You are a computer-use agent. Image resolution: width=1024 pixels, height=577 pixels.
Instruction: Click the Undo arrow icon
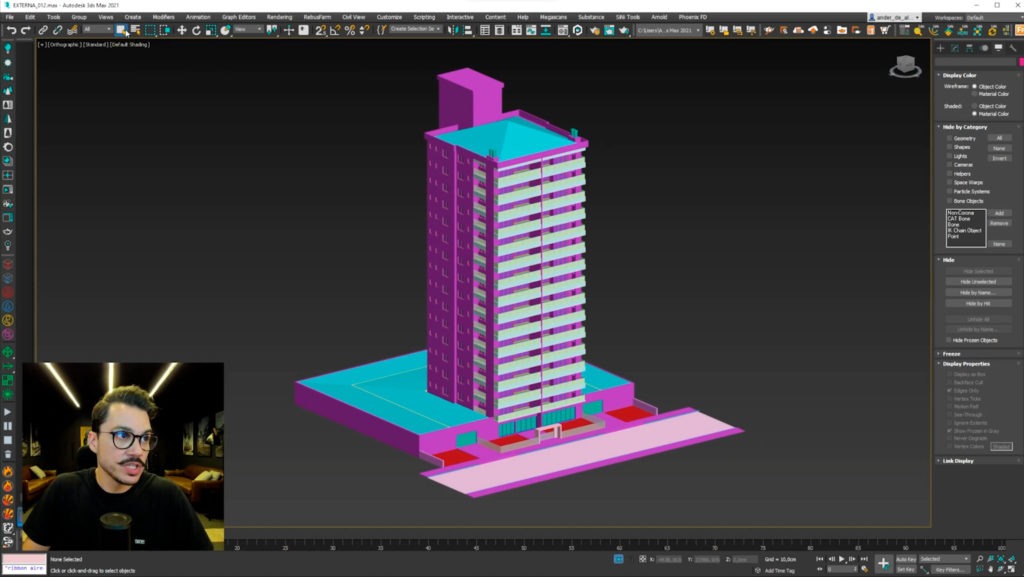pyautogui.click(x=11, y=30)
